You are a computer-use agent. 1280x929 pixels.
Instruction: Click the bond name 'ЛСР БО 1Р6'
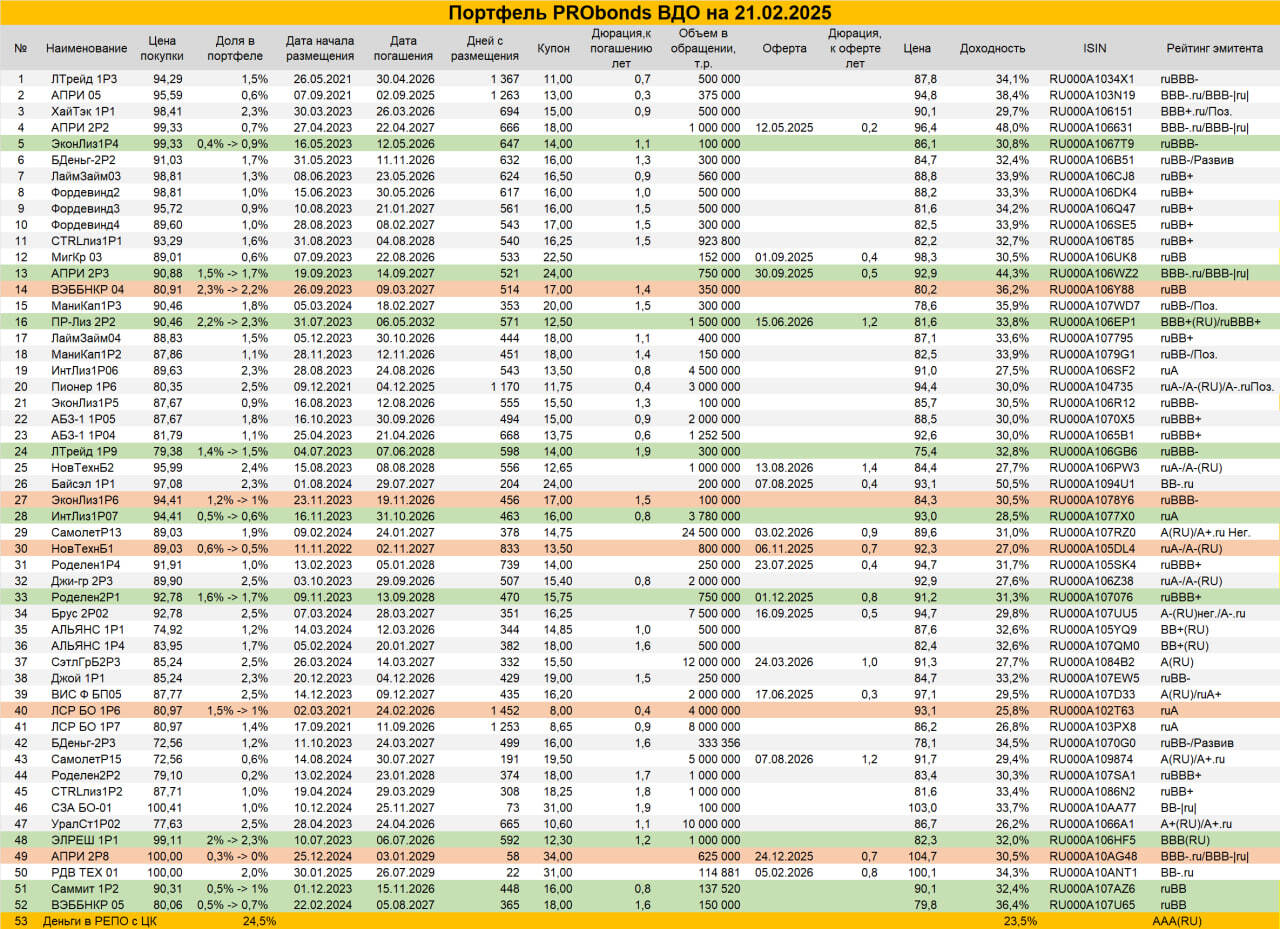pos(84,710)
